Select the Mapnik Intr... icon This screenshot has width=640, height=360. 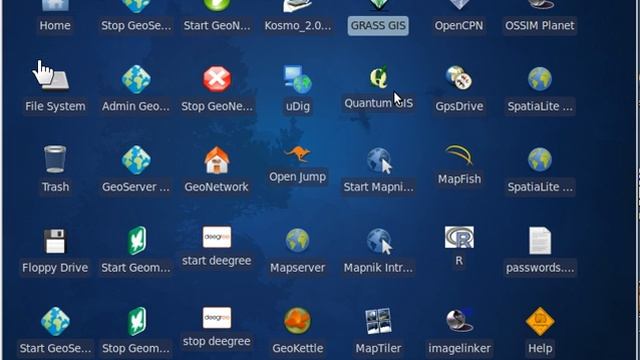coord(379,241)
